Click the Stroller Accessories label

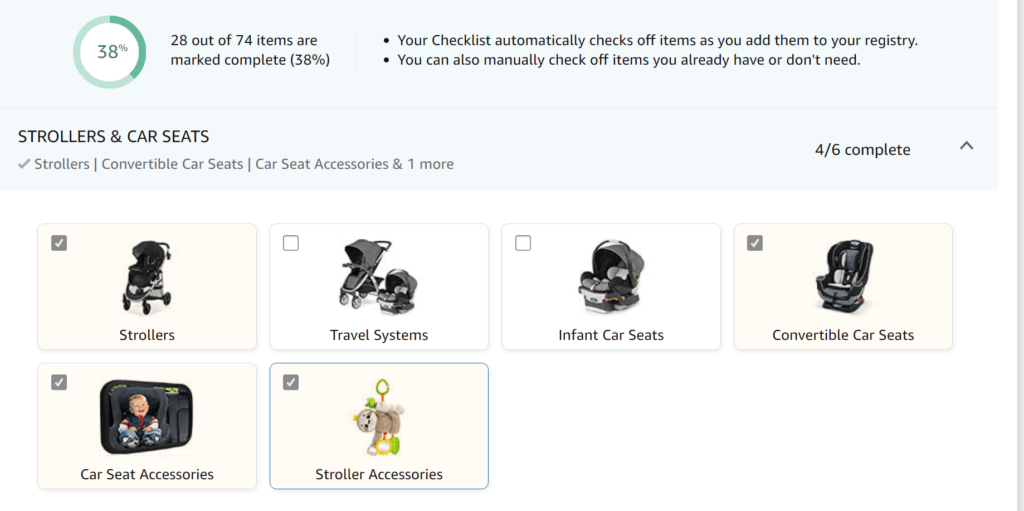click(x=379, y=474)
